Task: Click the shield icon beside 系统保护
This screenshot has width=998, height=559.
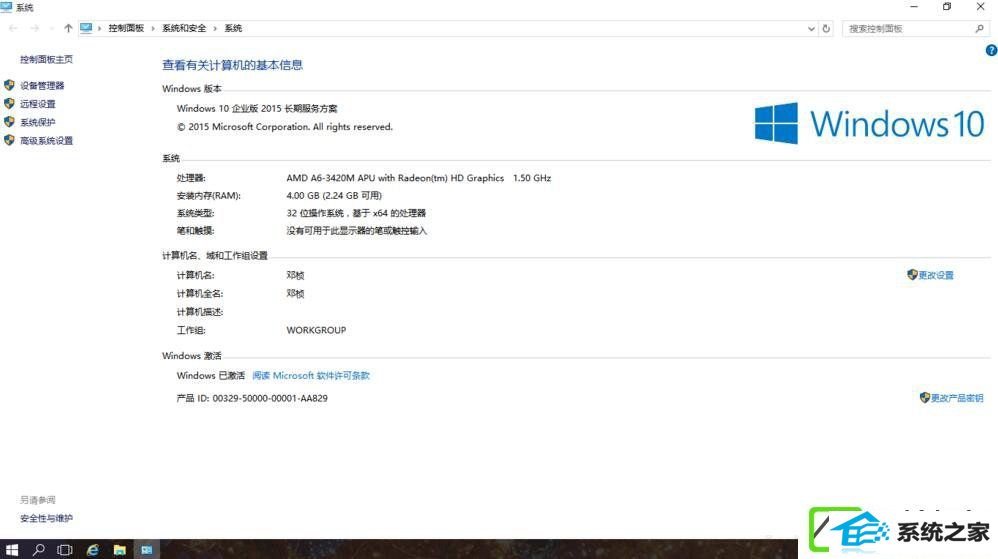Action: pyautogui.click(x=9, y=122)
